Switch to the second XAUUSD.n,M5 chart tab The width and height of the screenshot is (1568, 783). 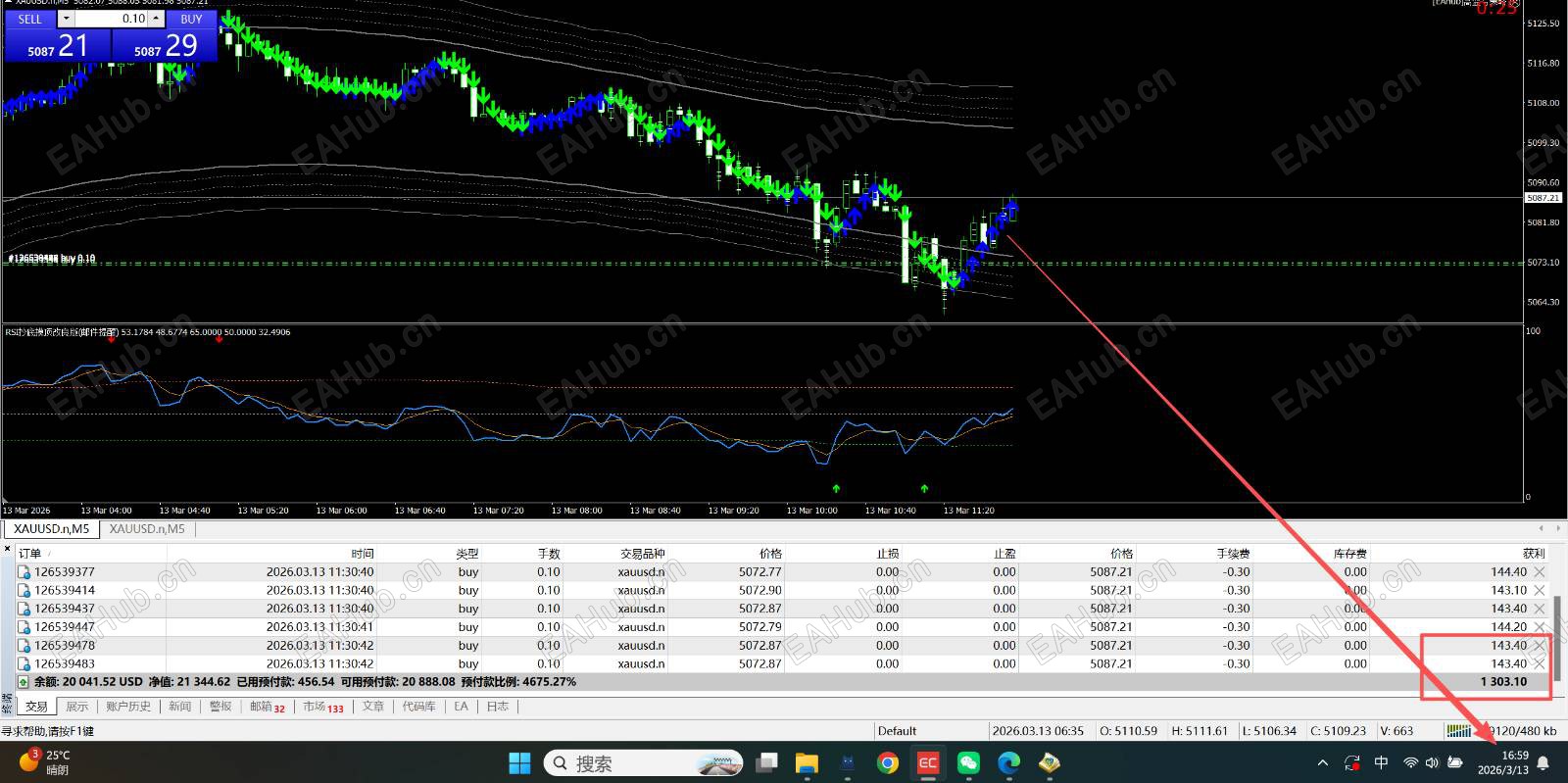point(147,529)
